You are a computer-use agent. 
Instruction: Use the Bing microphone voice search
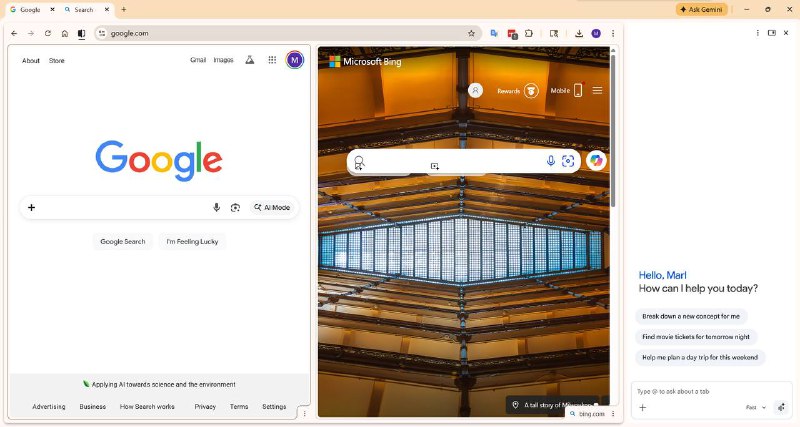click(x=551, y=161)
